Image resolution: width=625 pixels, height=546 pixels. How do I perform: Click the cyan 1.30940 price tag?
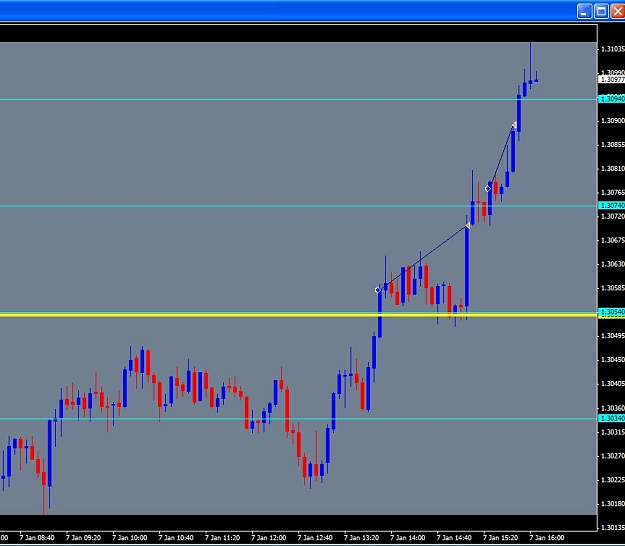[612, 98]
